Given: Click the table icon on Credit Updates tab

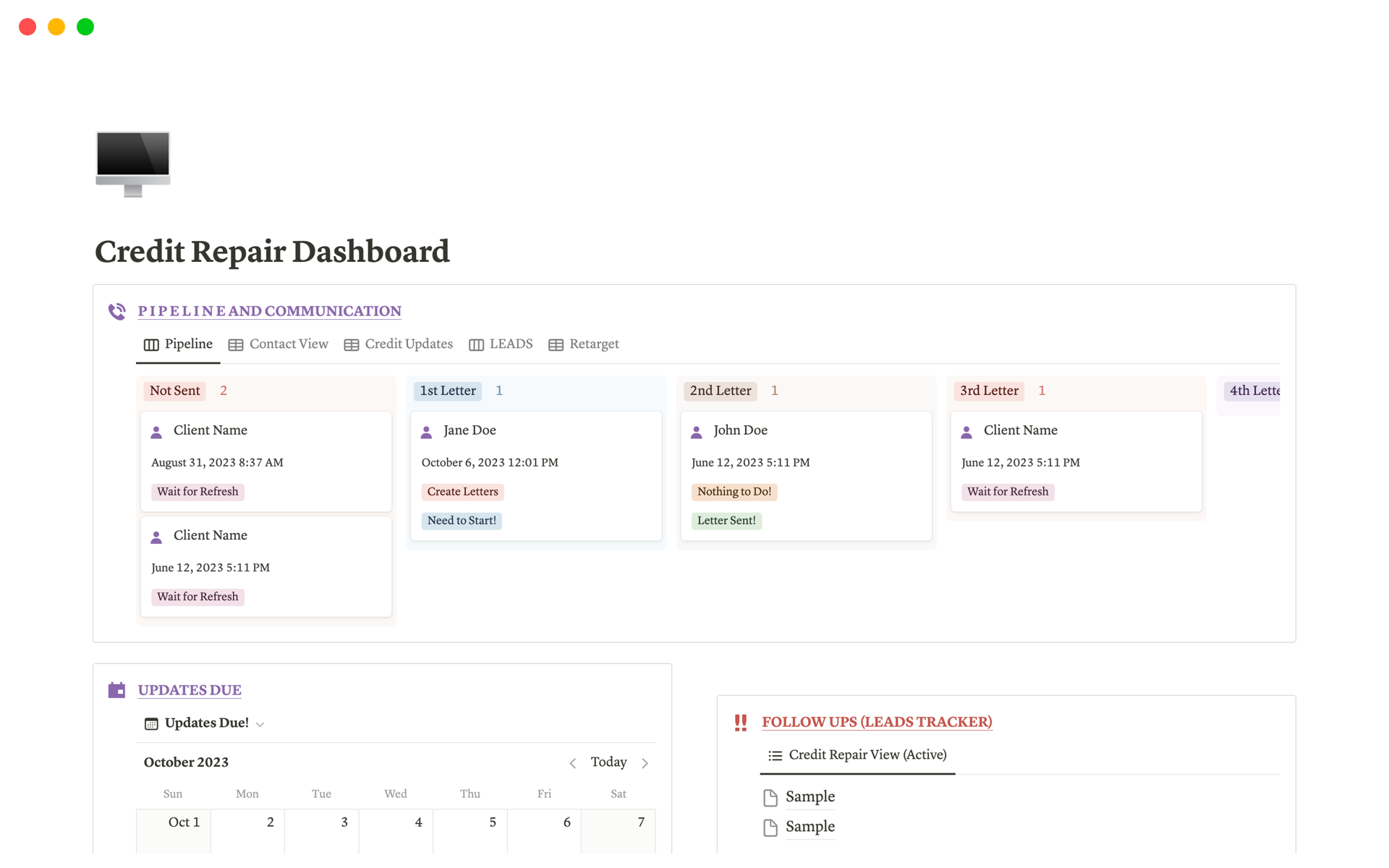Looking at the screenshot, I should pos(352,345).
